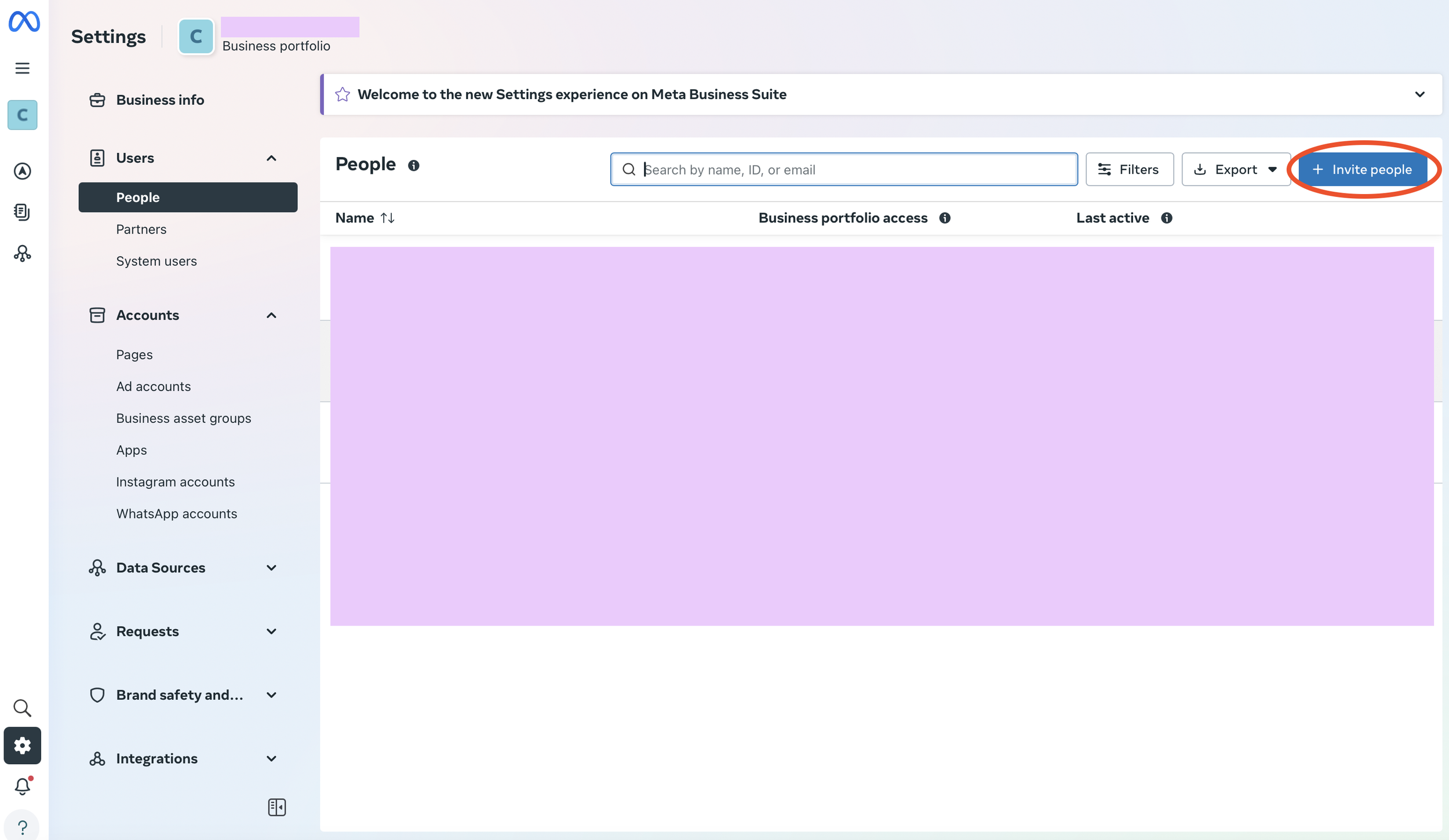Sort the list by Name column

387,218
